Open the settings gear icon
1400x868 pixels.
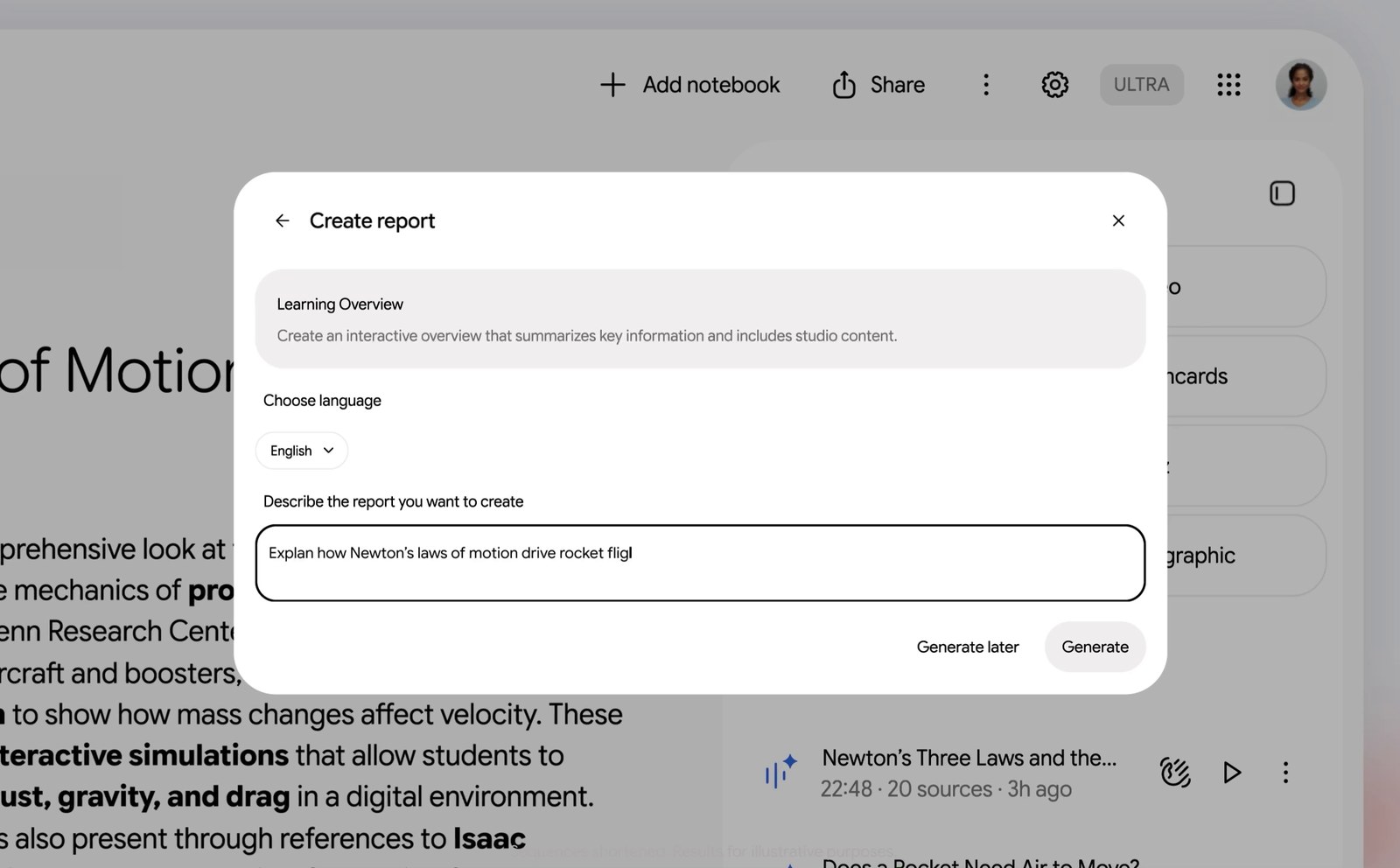1055,85
